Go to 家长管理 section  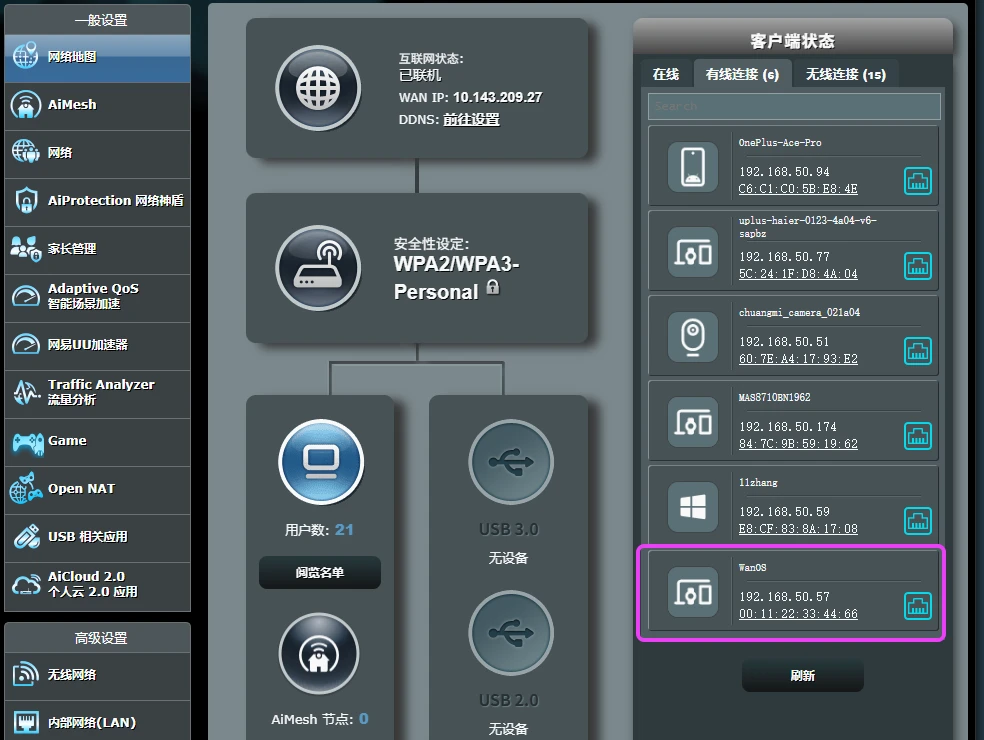click(x=97, y=250)
